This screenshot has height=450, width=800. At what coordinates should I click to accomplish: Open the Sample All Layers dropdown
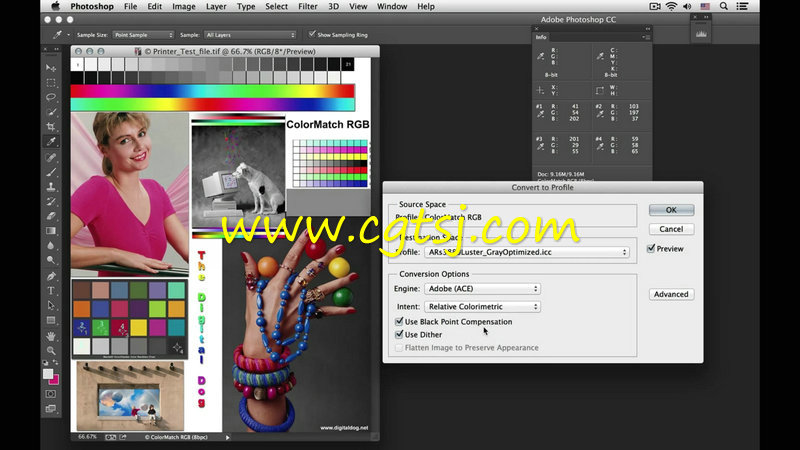tap(250, 35)
